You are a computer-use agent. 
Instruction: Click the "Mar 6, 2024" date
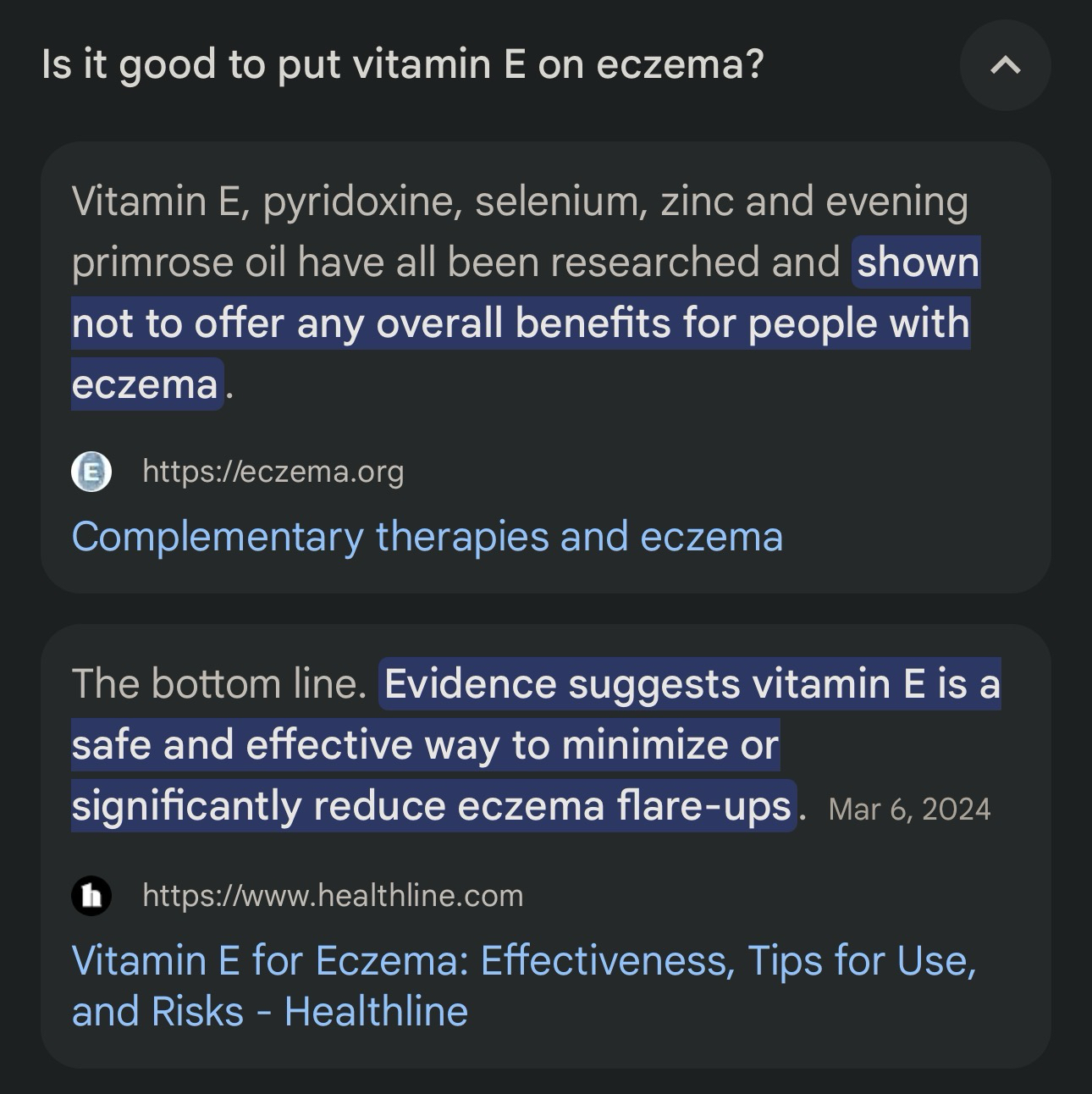click(x=909, y=809)
